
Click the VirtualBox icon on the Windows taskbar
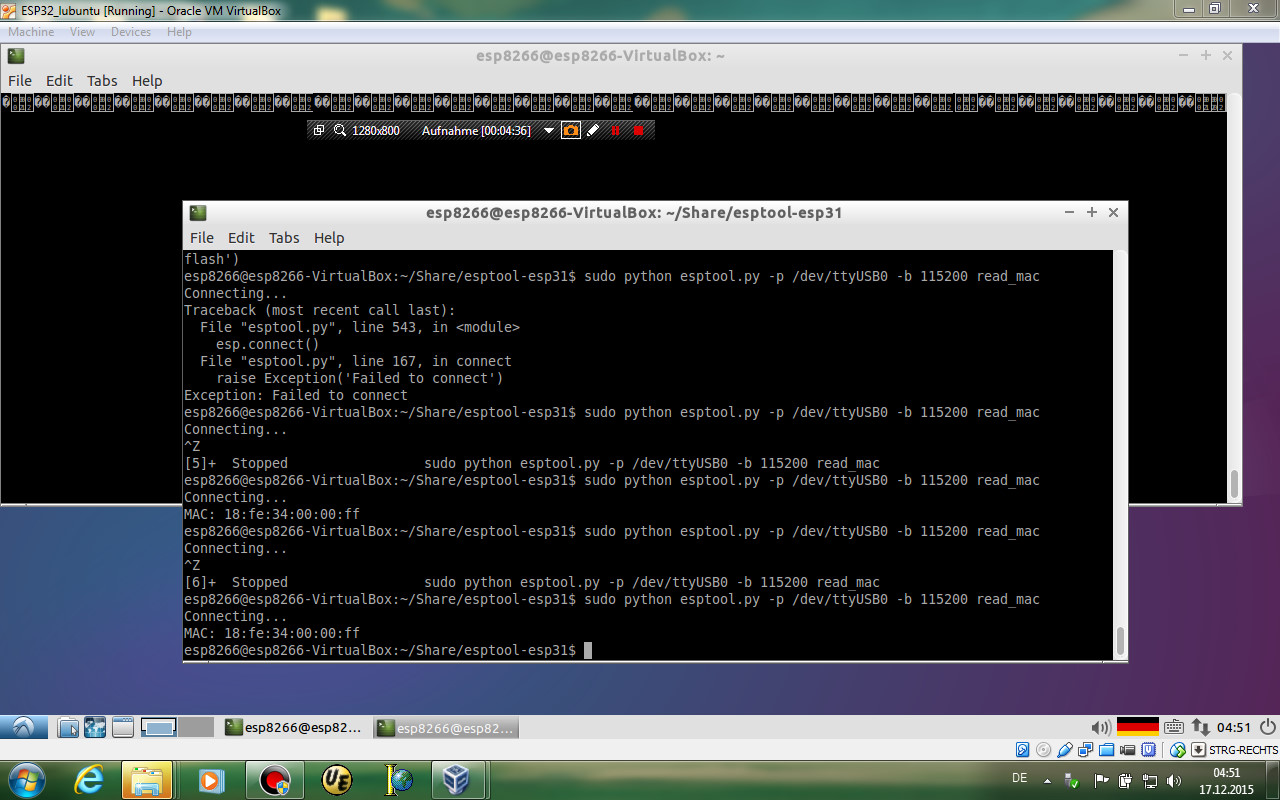[457, 779]
